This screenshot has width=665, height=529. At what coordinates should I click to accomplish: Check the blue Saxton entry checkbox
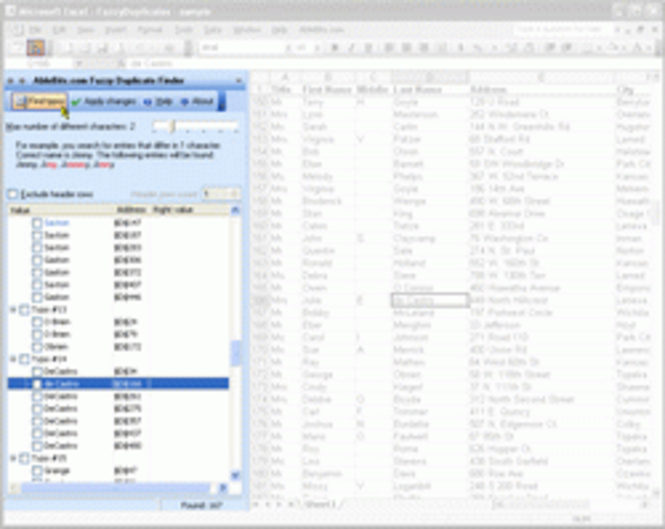click(x=37, y=223)
